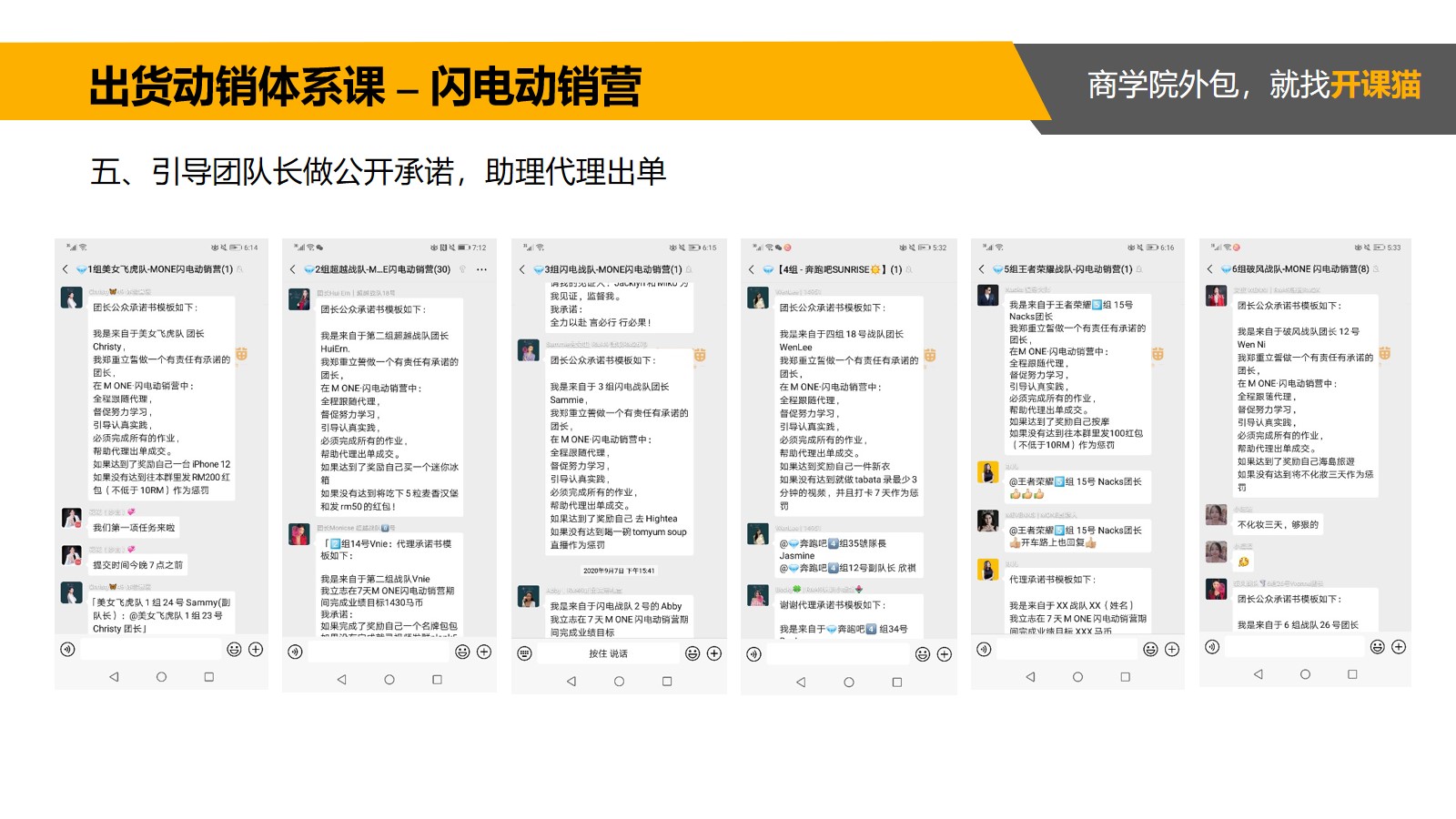Open sender avatar beside WenLee pledge message

click(x=758, y=298)
